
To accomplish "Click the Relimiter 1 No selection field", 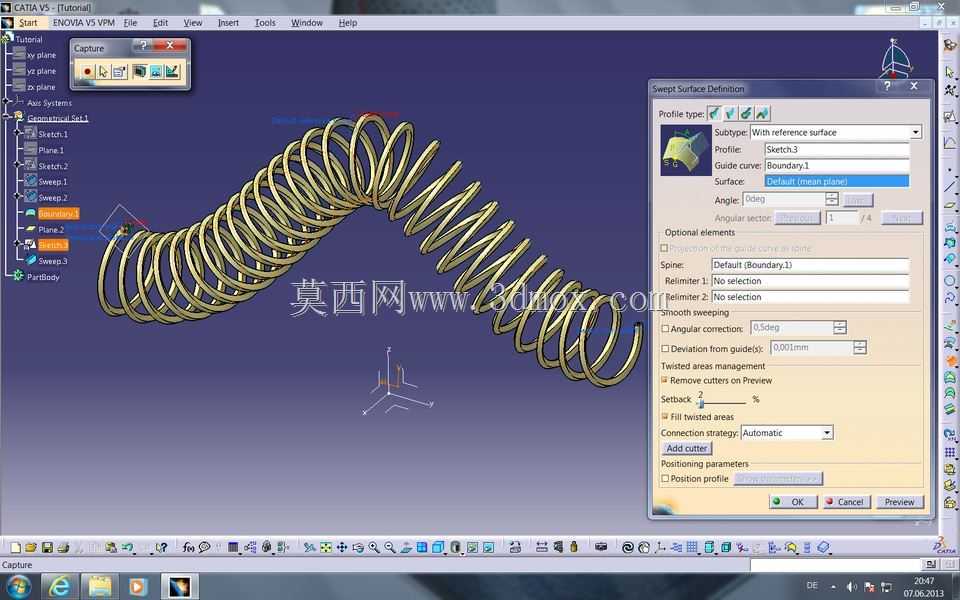I will coord(811,281).
